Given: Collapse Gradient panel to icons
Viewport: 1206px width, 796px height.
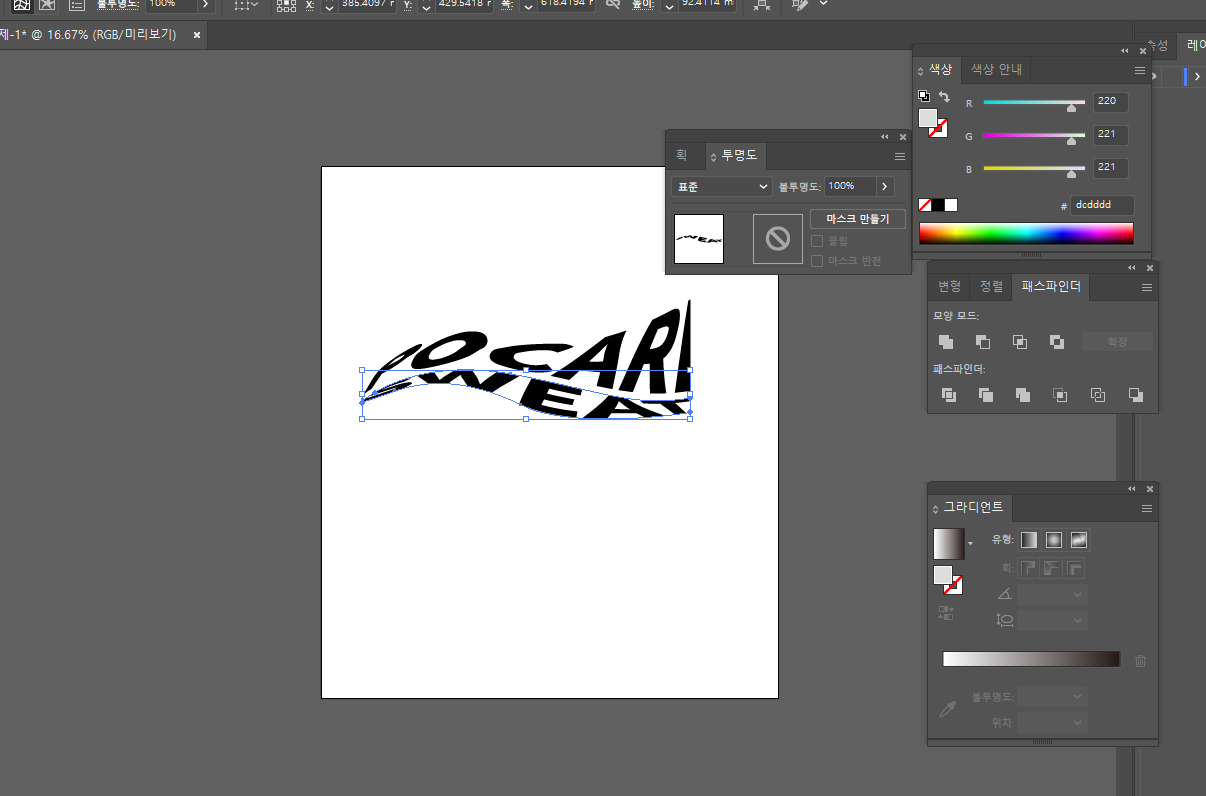Looking at the screenshot, I should 1133,489.
